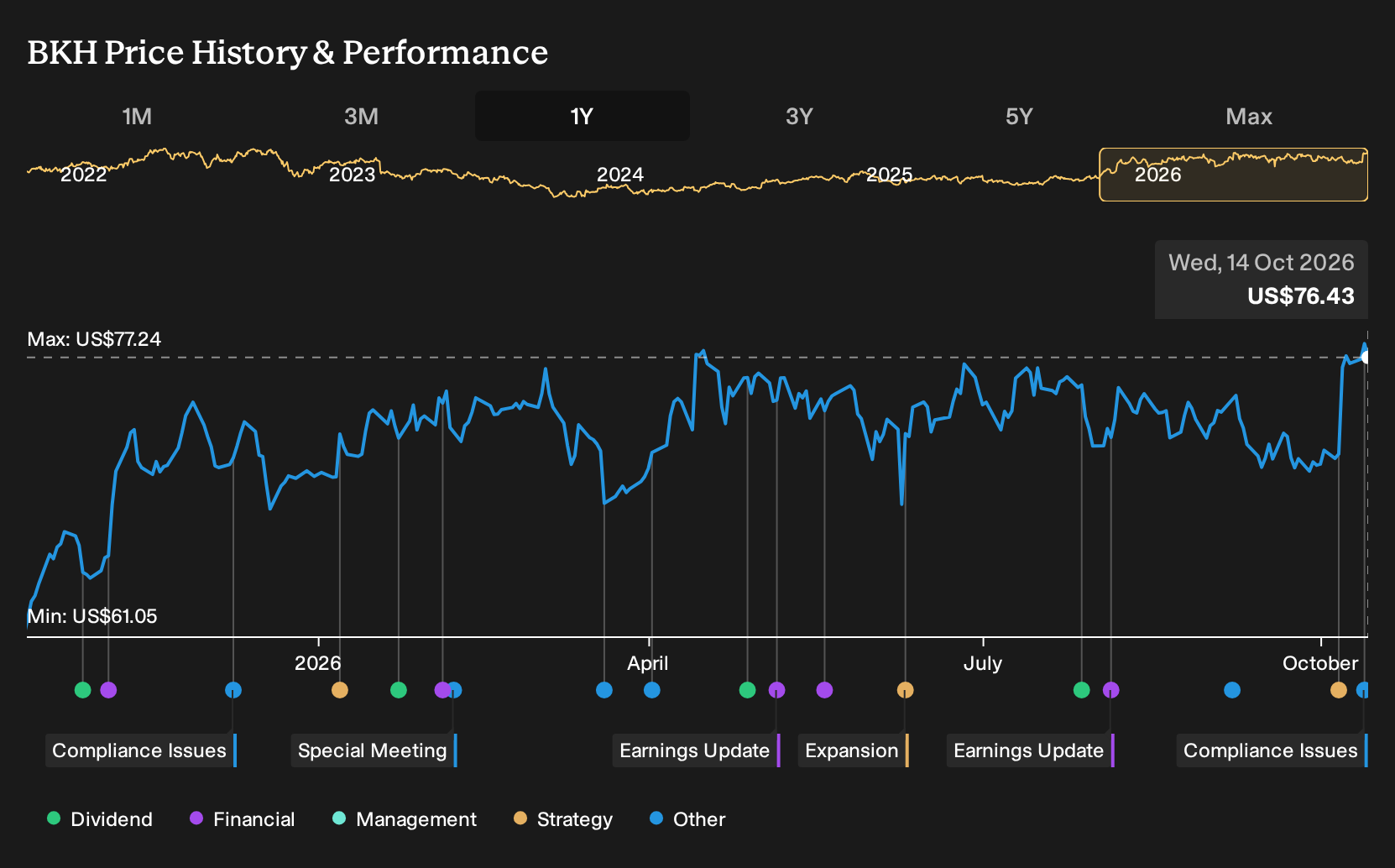Switch to the 3M time range

[x=361, y=116]
